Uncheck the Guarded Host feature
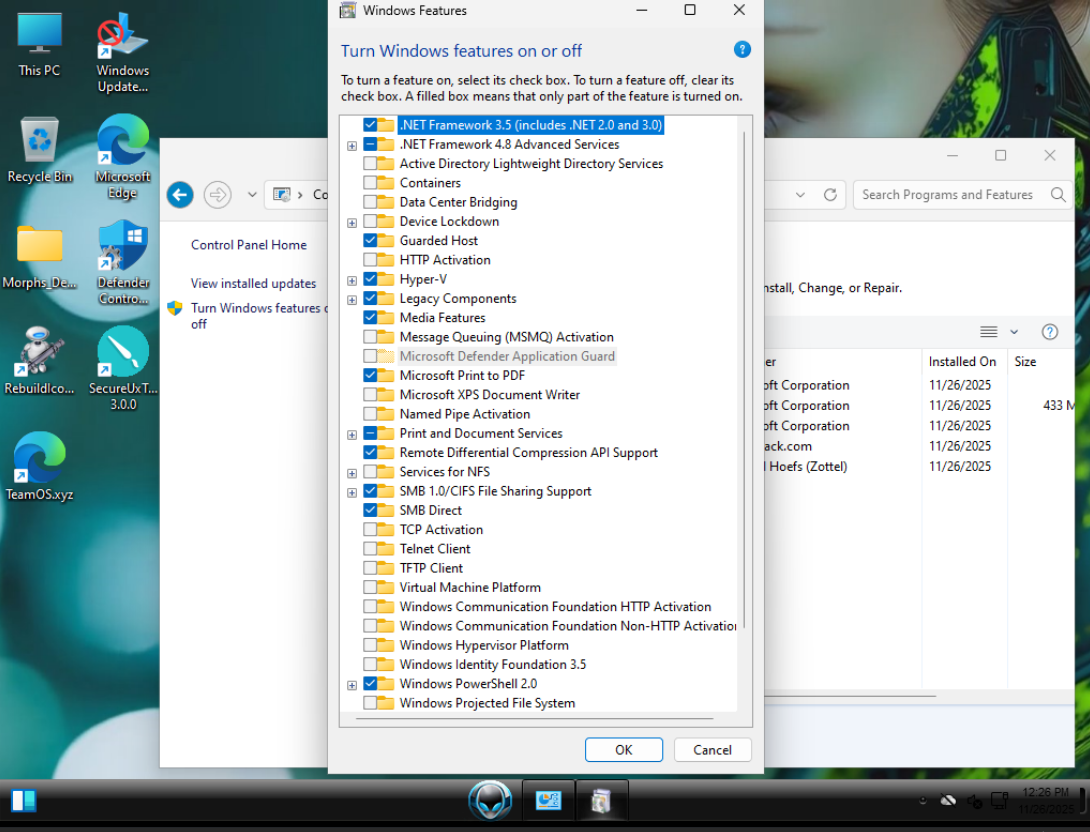The width and height of the screenshot is (1090, 832). (x=371, y=241)
